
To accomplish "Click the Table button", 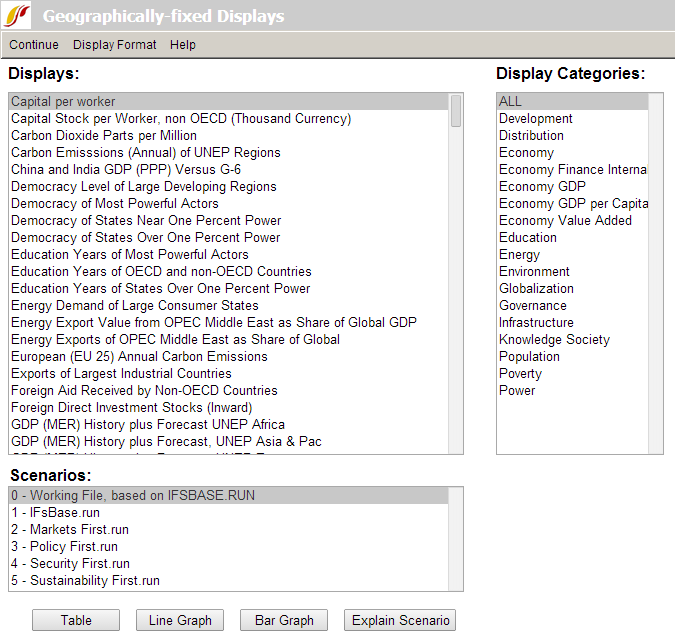I will pyautogui.click(x=76, y=620).
